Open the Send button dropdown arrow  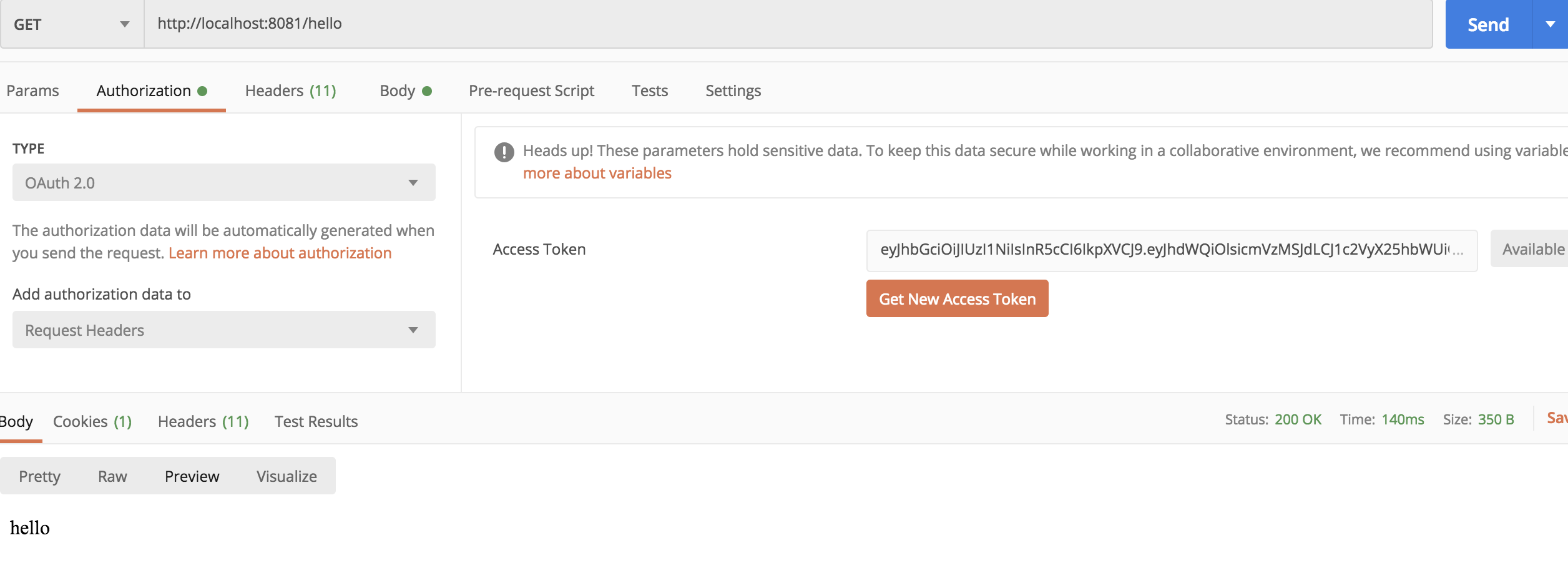click(x=1551, y=24)
